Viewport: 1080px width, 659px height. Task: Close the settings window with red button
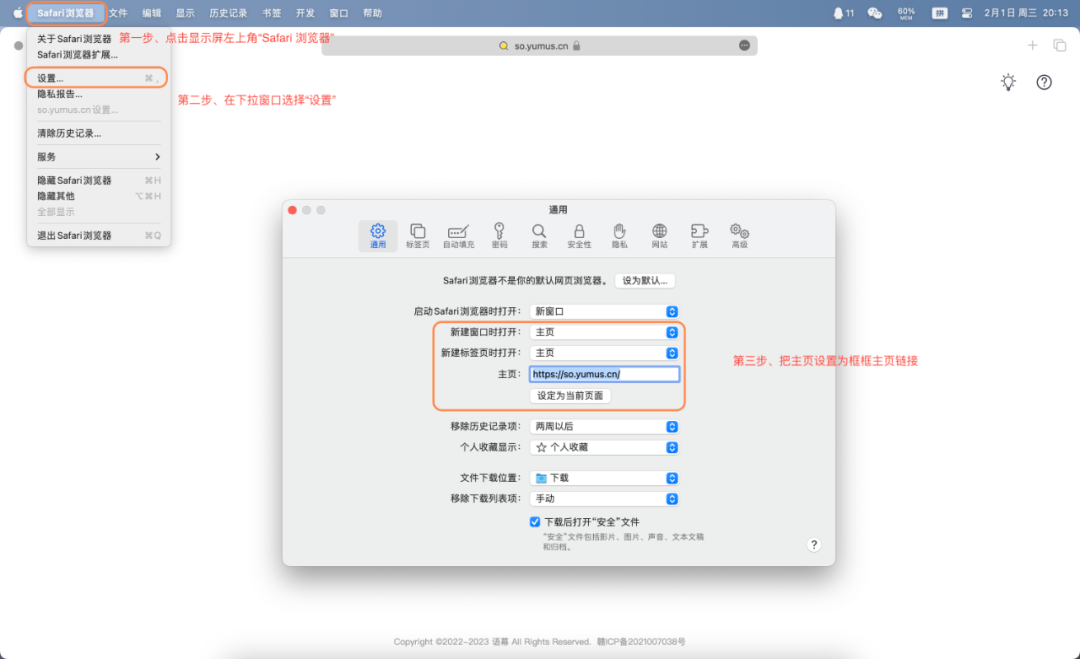292,210
